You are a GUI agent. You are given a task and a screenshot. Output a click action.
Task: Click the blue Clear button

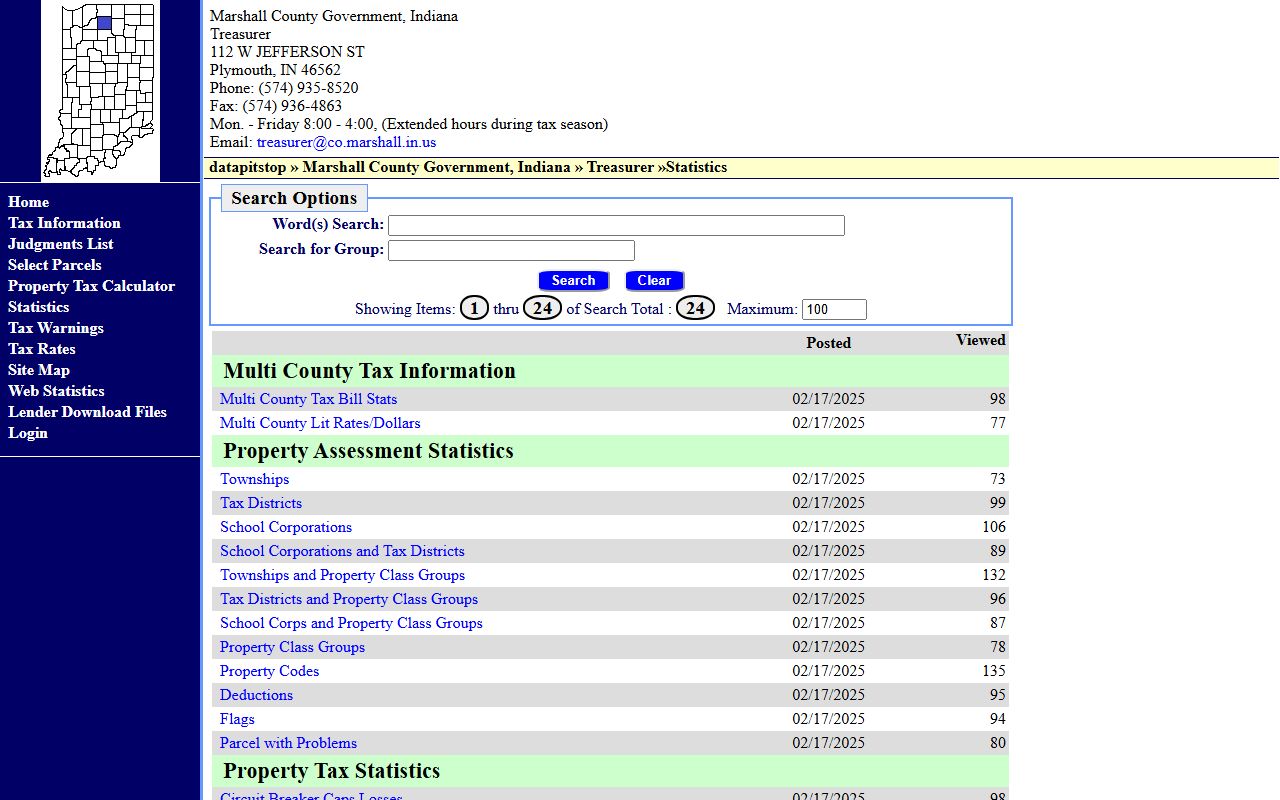[655, 281]
